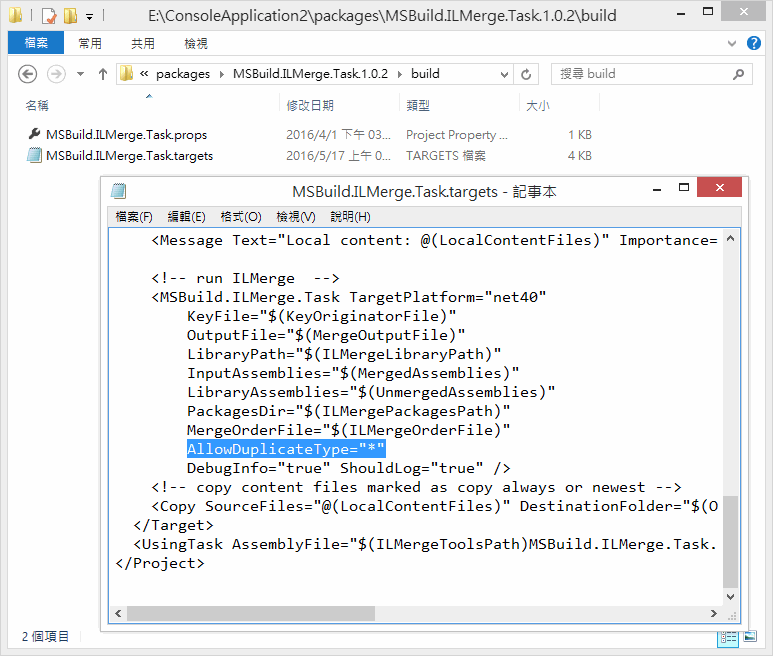Focus the 搜尋 build search box
Screen dimensions: 773x656
651,74
